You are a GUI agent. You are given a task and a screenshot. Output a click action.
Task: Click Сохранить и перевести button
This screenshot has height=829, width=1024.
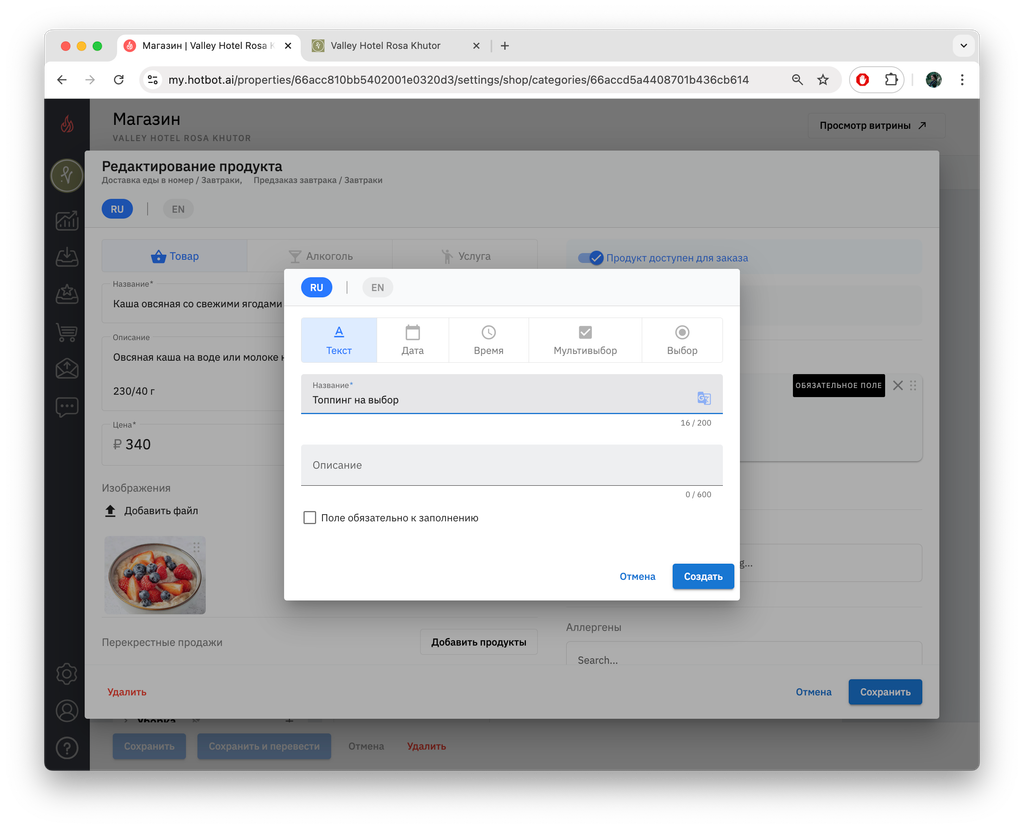pos(264,746)
